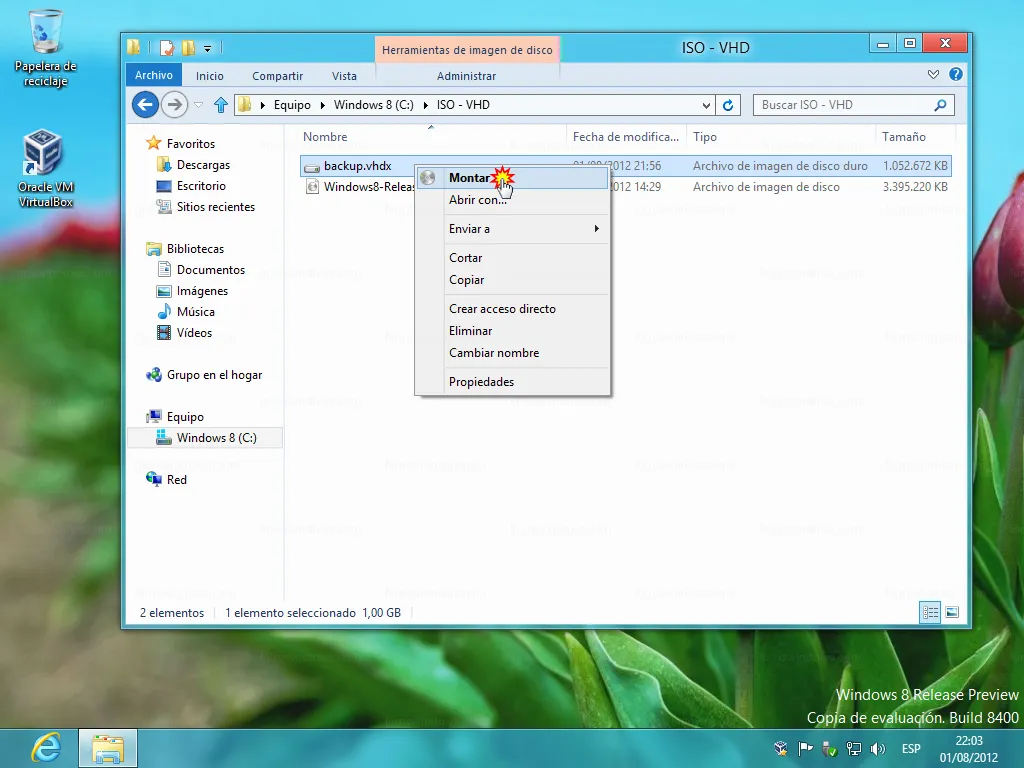Choose Montar from the context menu
The image size is (1024, 768).
[x=513, y=178]
